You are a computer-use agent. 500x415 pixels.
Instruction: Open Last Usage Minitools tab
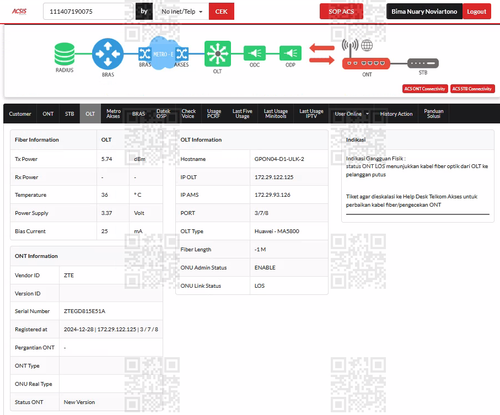(275, 114)
